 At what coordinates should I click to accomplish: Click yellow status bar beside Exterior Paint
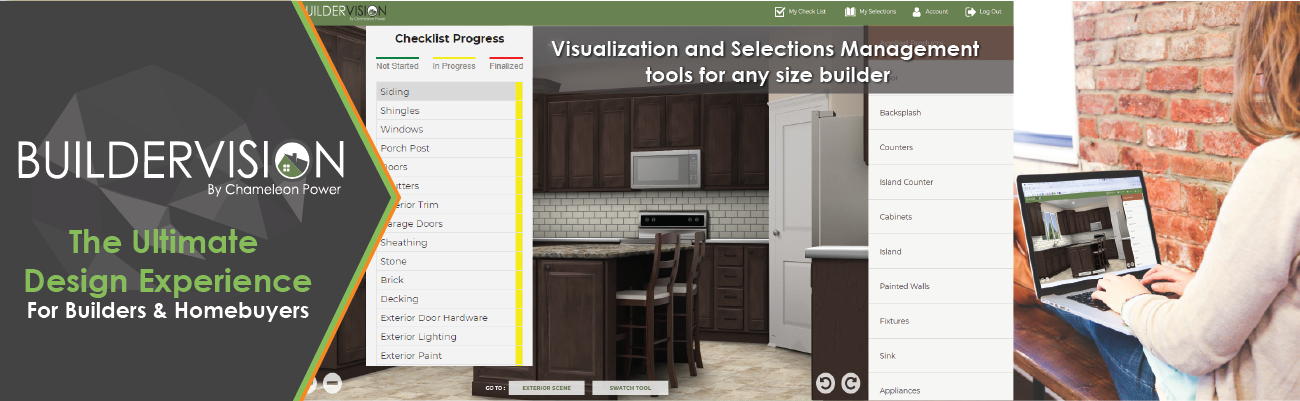(519, 356)
